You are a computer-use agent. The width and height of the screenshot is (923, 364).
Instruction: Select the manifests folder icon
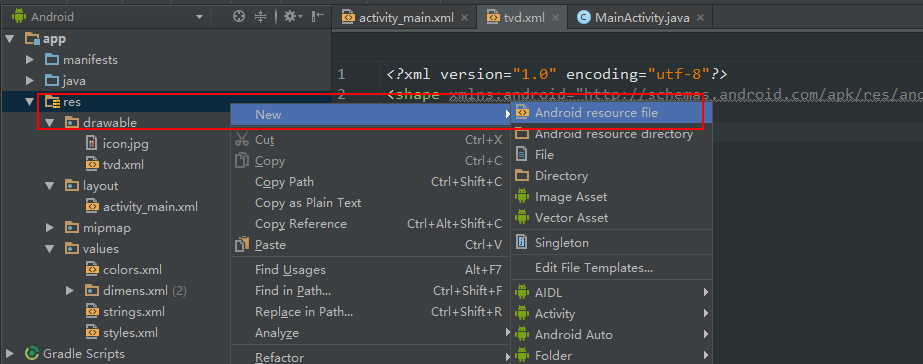(x=52, y=60)
